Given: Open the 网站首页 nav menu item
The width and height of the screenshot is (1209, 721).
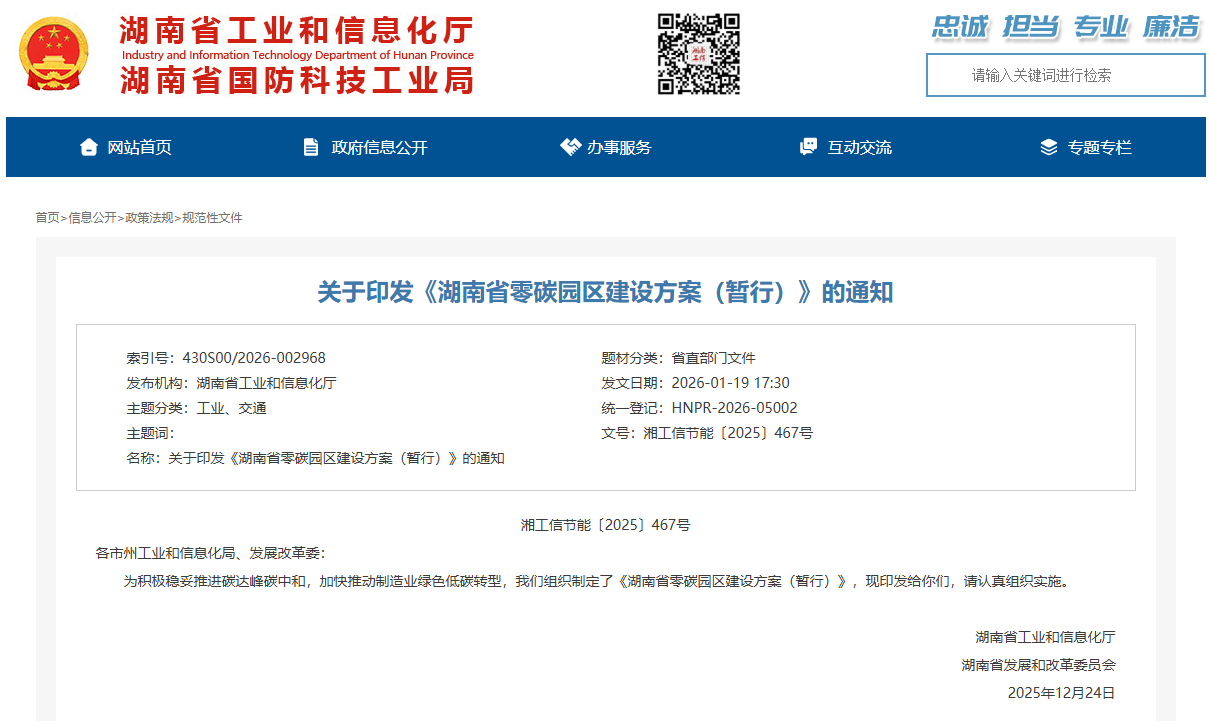Looking at the screenshot, I should (x=140, y=147).
